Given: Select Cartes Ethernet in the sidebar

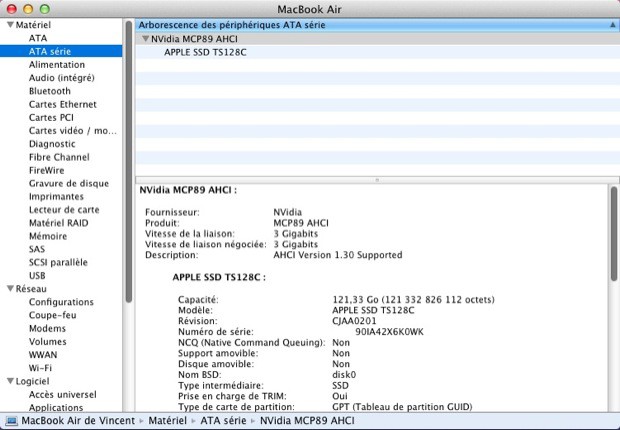Looking at the screenshot, I should point(62,104).
